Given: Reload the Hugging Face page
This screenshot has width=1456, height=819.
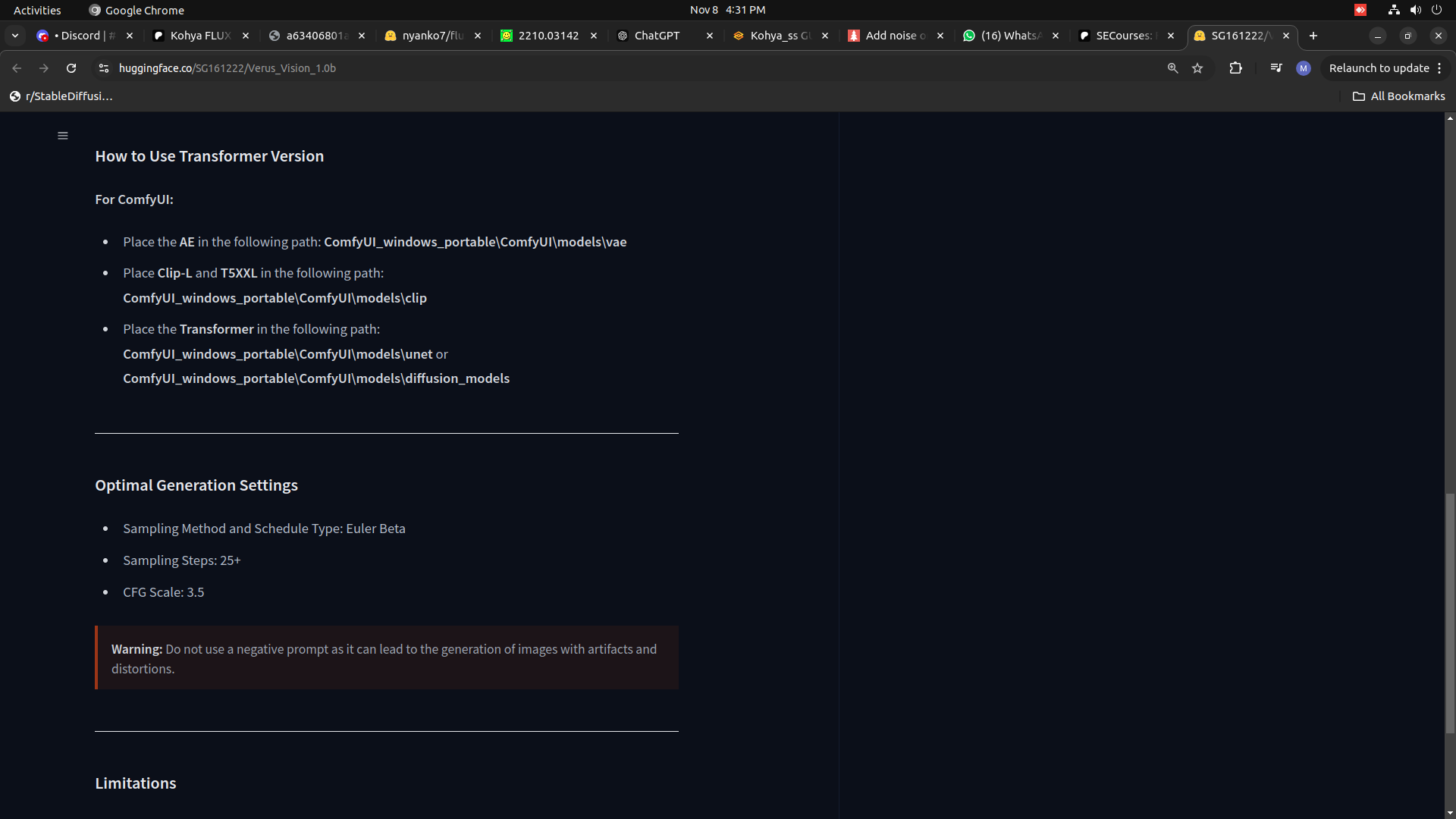Looking at the screenshot, I should [x=71, y=68].
